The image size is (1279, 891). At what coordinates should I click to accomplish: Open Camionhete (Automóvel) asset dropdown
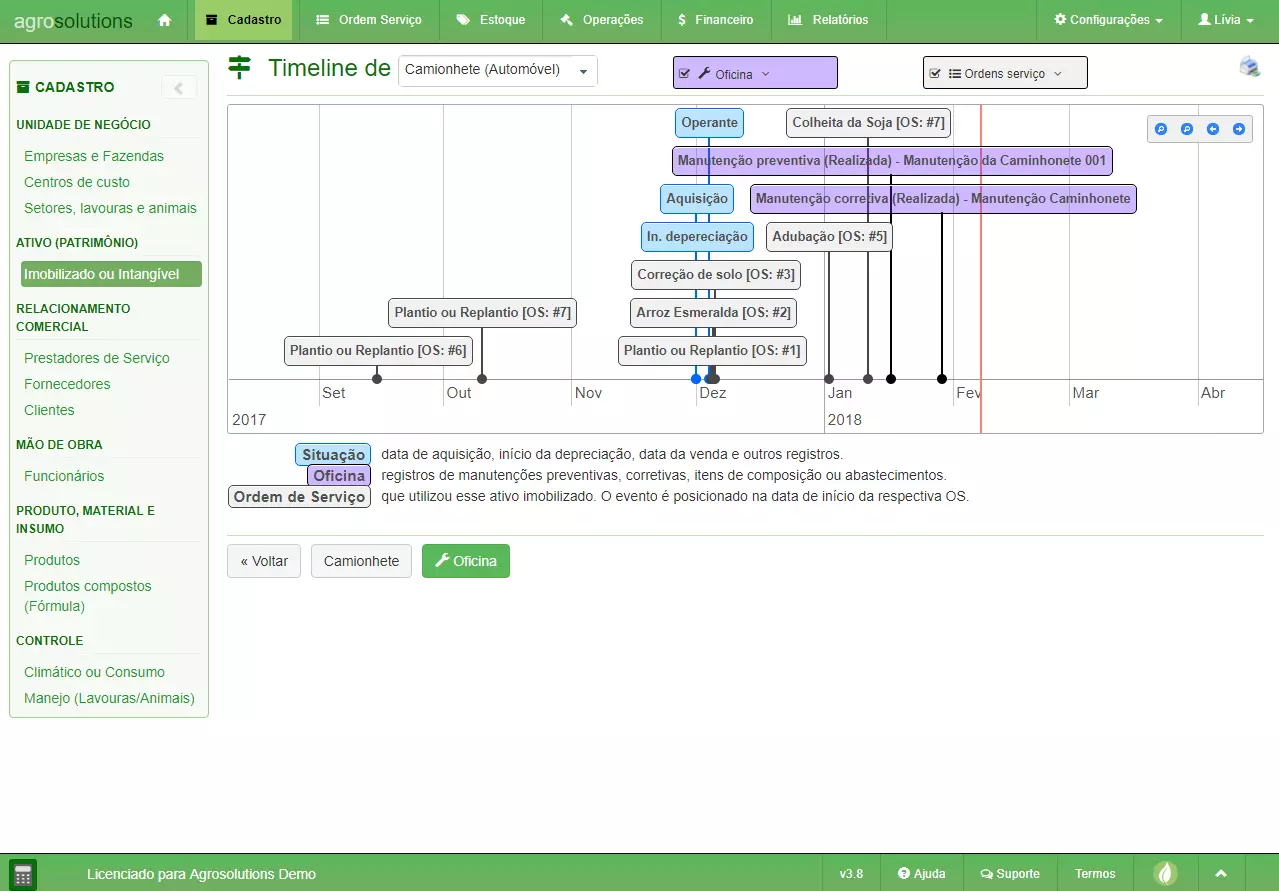pos(497,71)
